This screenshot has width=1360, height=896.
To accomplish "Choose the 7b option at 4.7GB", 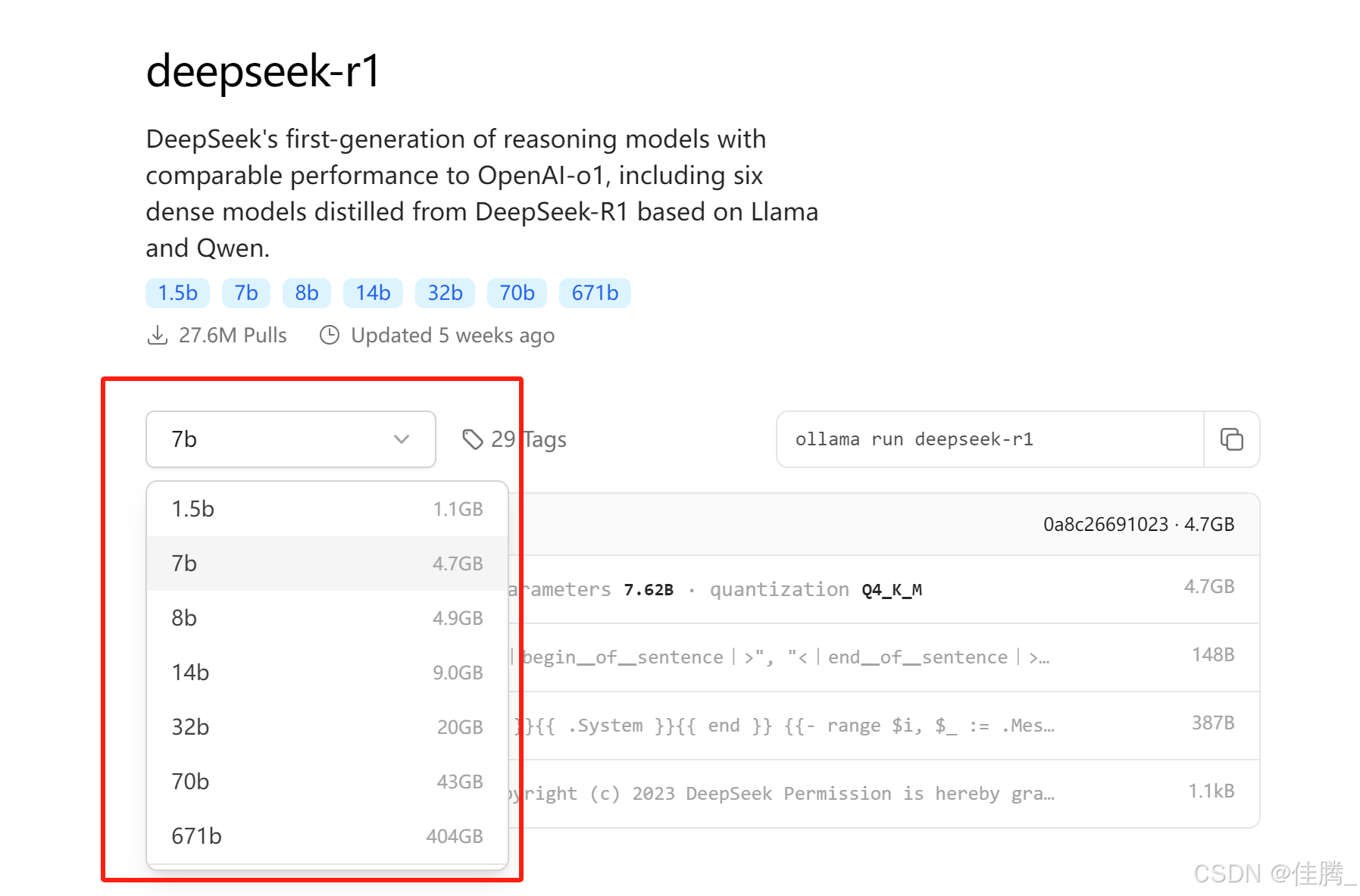I will coord(327,564).
